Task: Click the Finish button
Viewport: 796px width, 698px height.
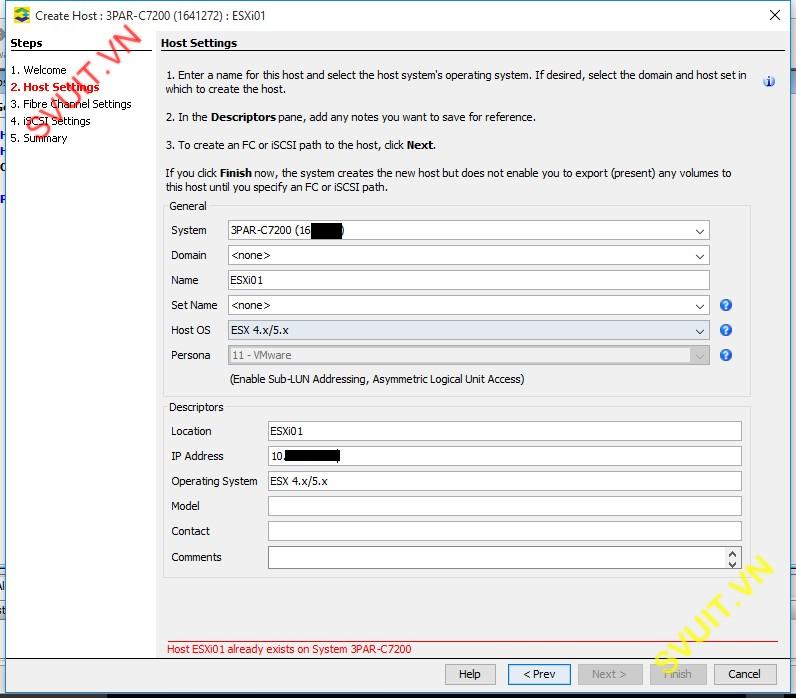Action: click(678, 674)
